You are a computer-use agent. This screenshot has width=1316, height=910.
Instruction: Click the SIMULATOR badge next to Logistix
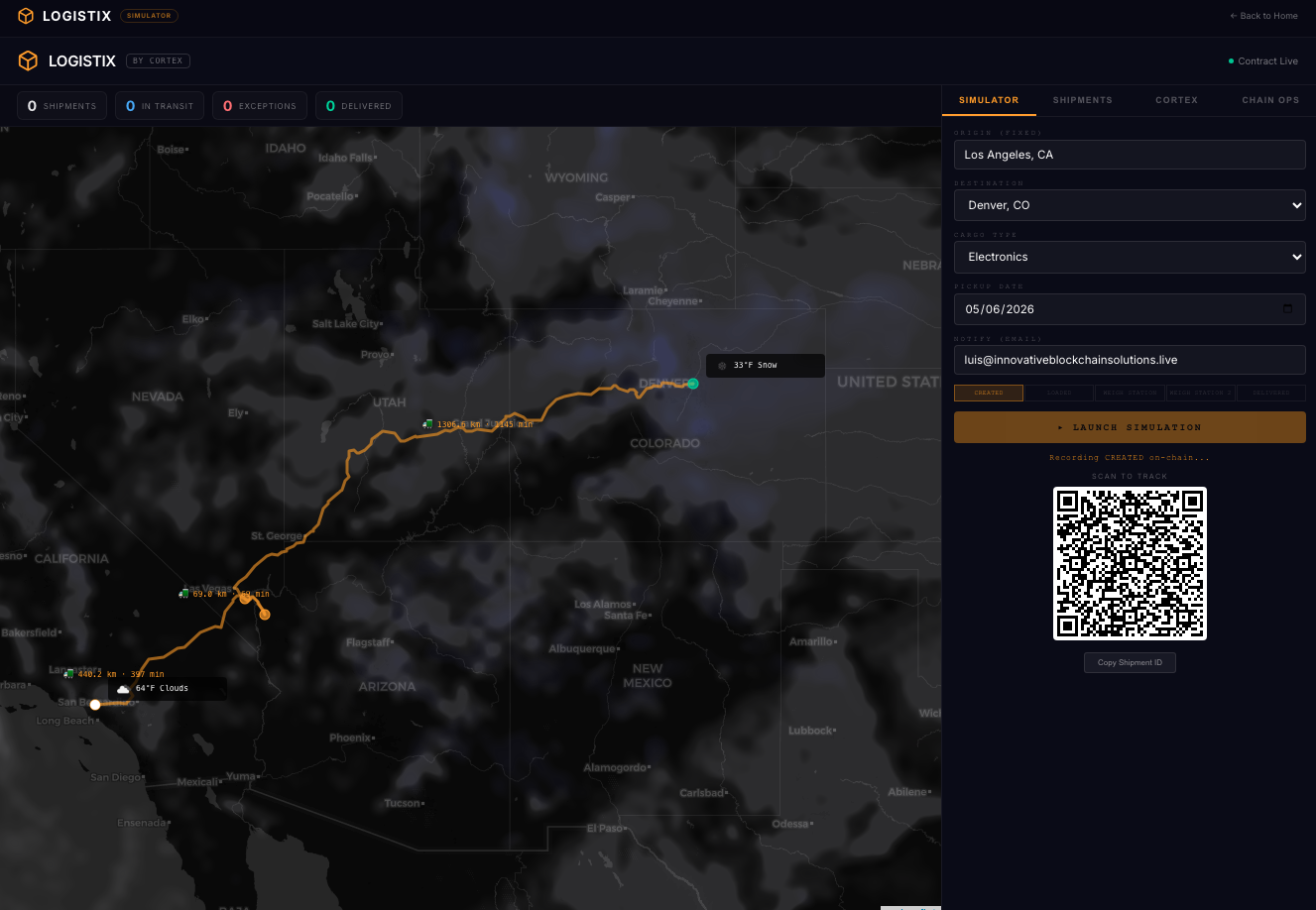point(149,16)
